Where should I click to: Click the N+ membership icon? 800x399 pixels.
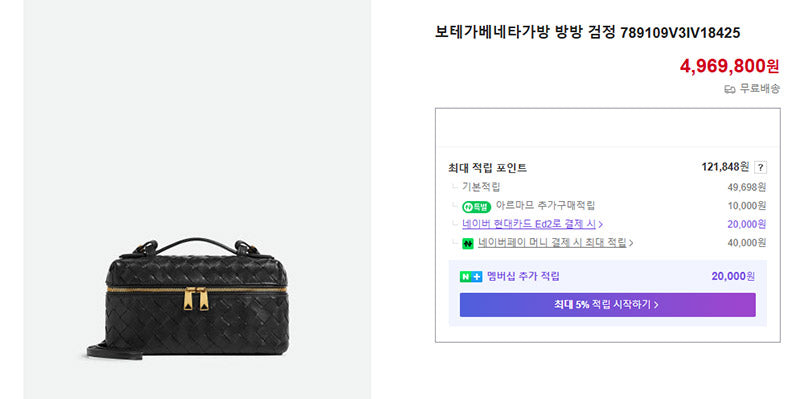tap(470, 277)
